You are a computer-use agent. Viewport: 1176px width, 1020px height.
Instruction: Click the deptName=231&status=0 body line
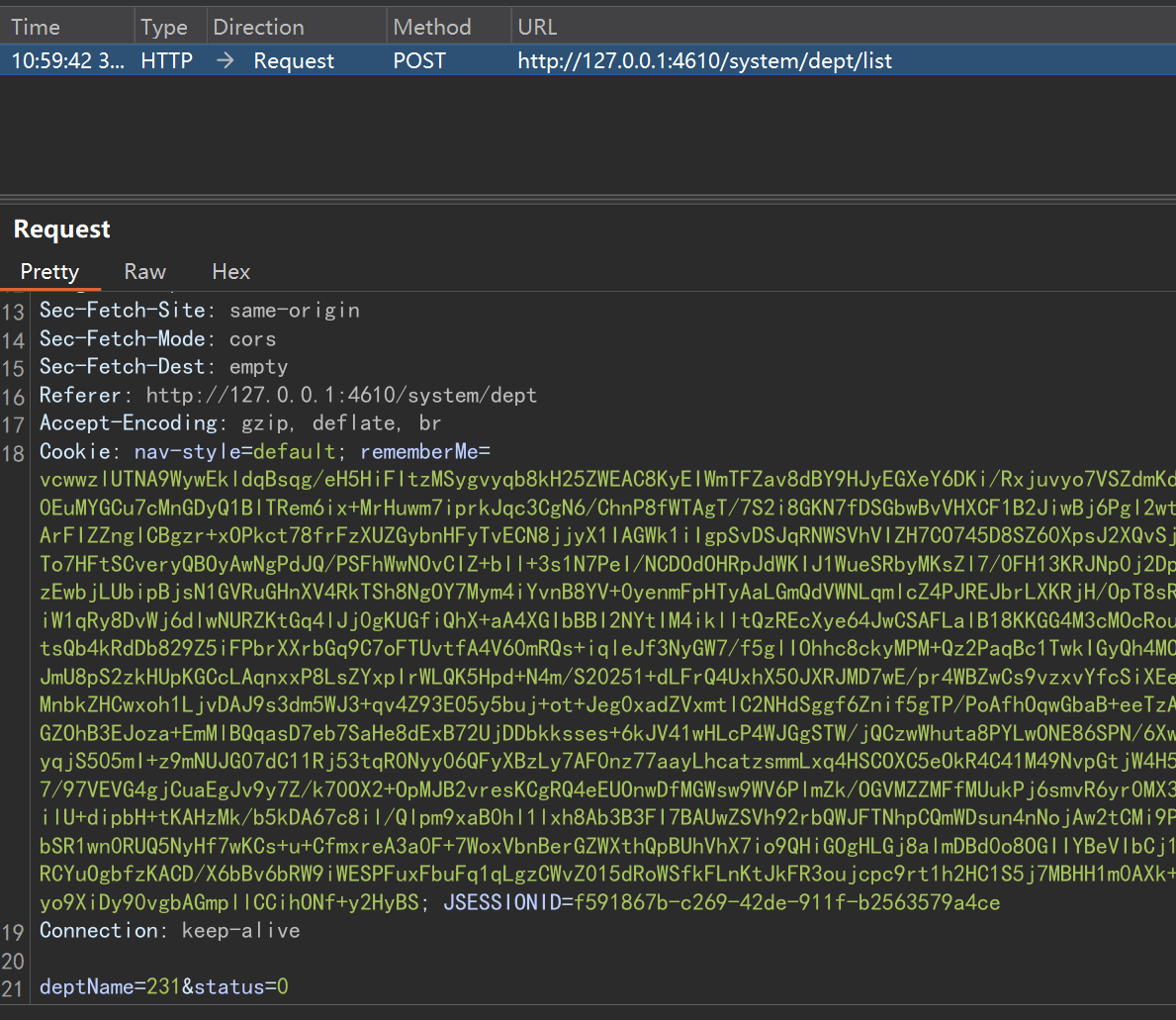163,986
